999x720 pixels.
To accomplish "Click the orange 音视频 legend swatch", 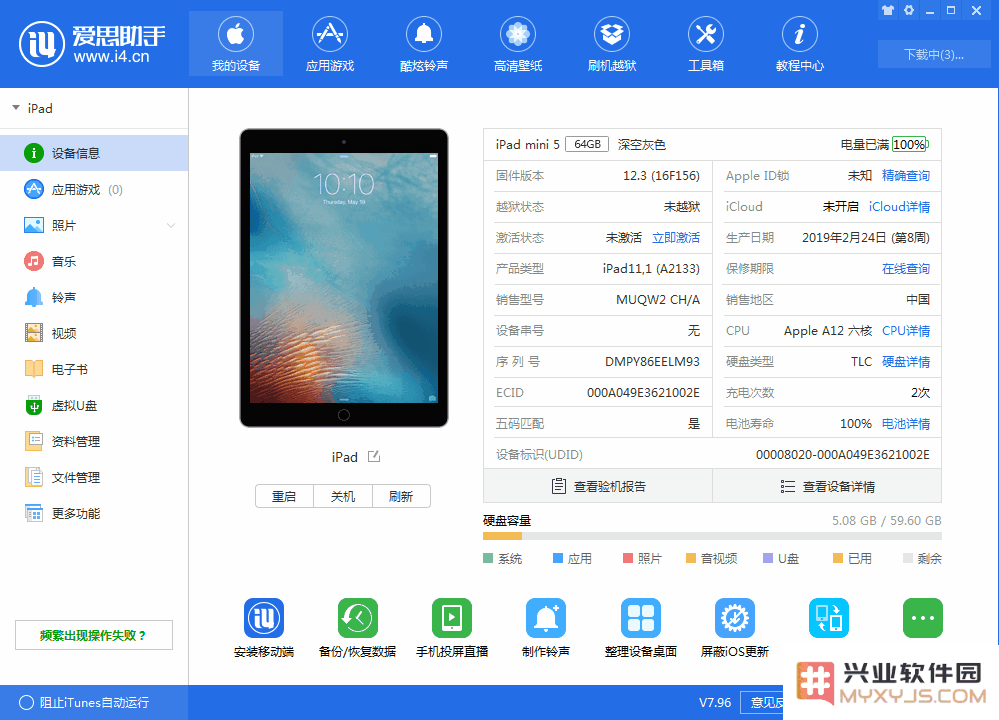I will tap(691, 558).
